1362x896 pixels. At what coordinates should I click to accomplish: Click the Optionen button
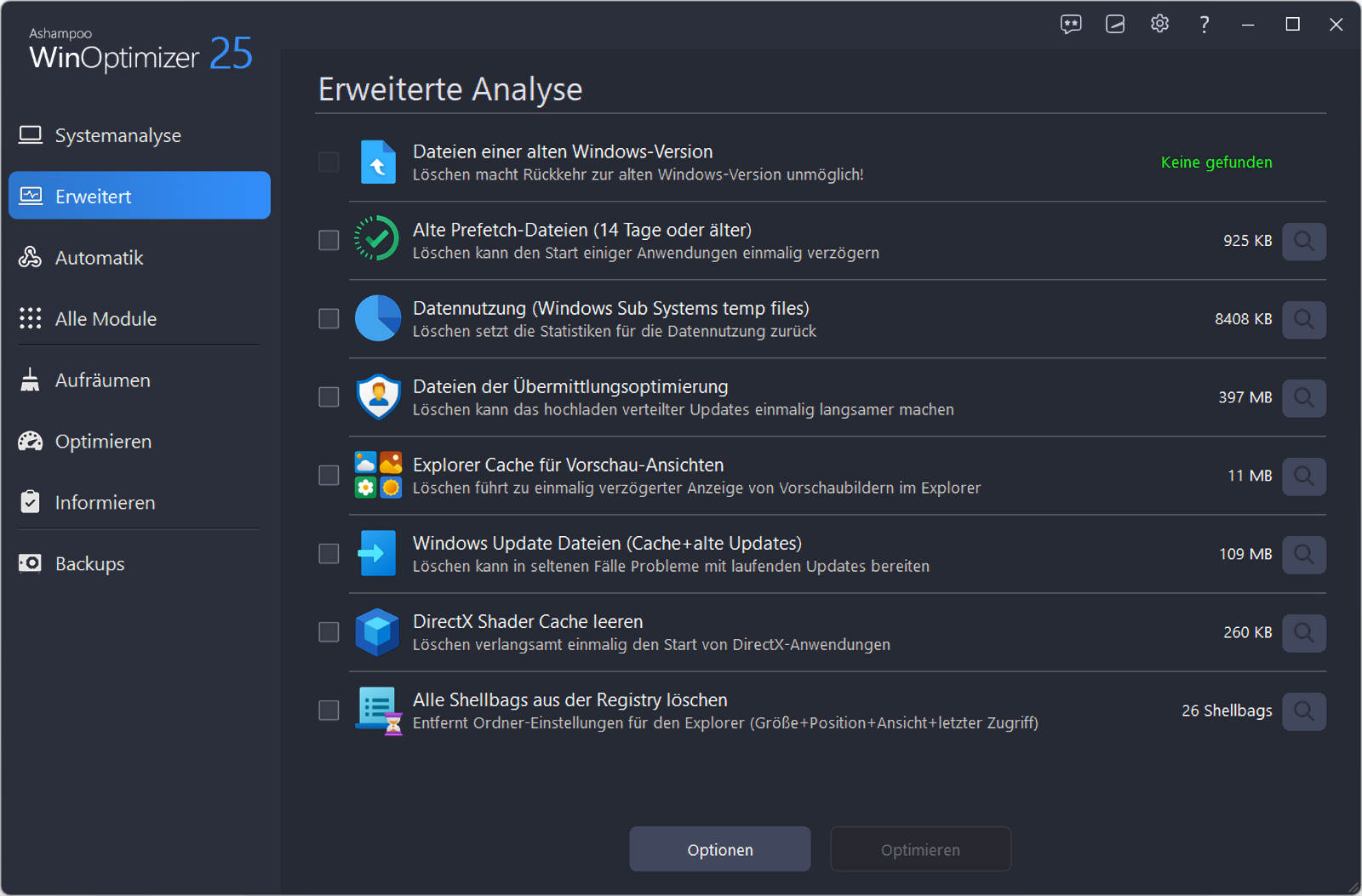click(719, 849)
